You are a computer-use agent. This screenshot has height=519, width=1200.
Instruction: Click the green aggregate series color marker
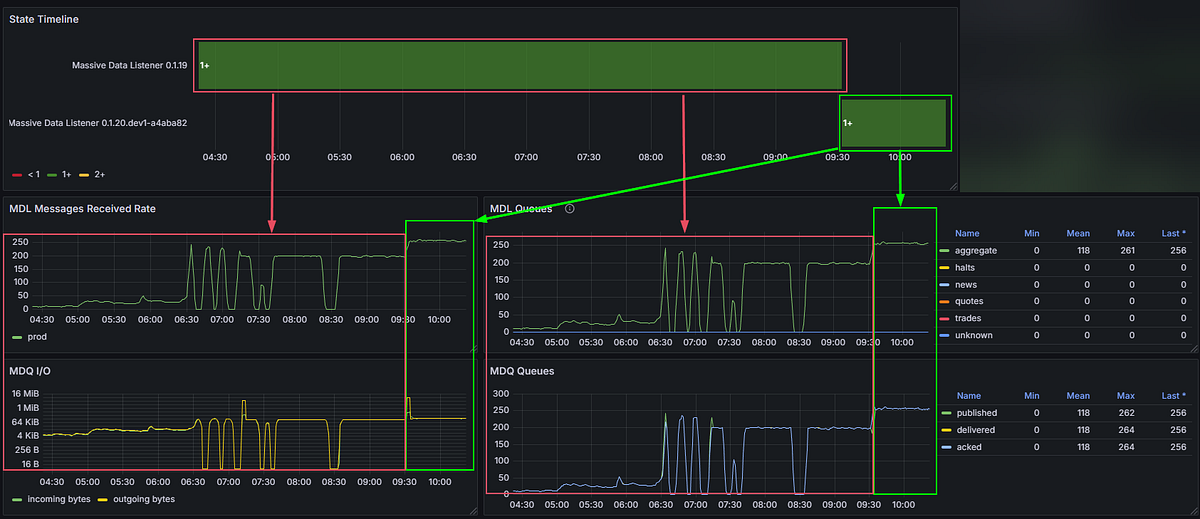coord(945,250)
